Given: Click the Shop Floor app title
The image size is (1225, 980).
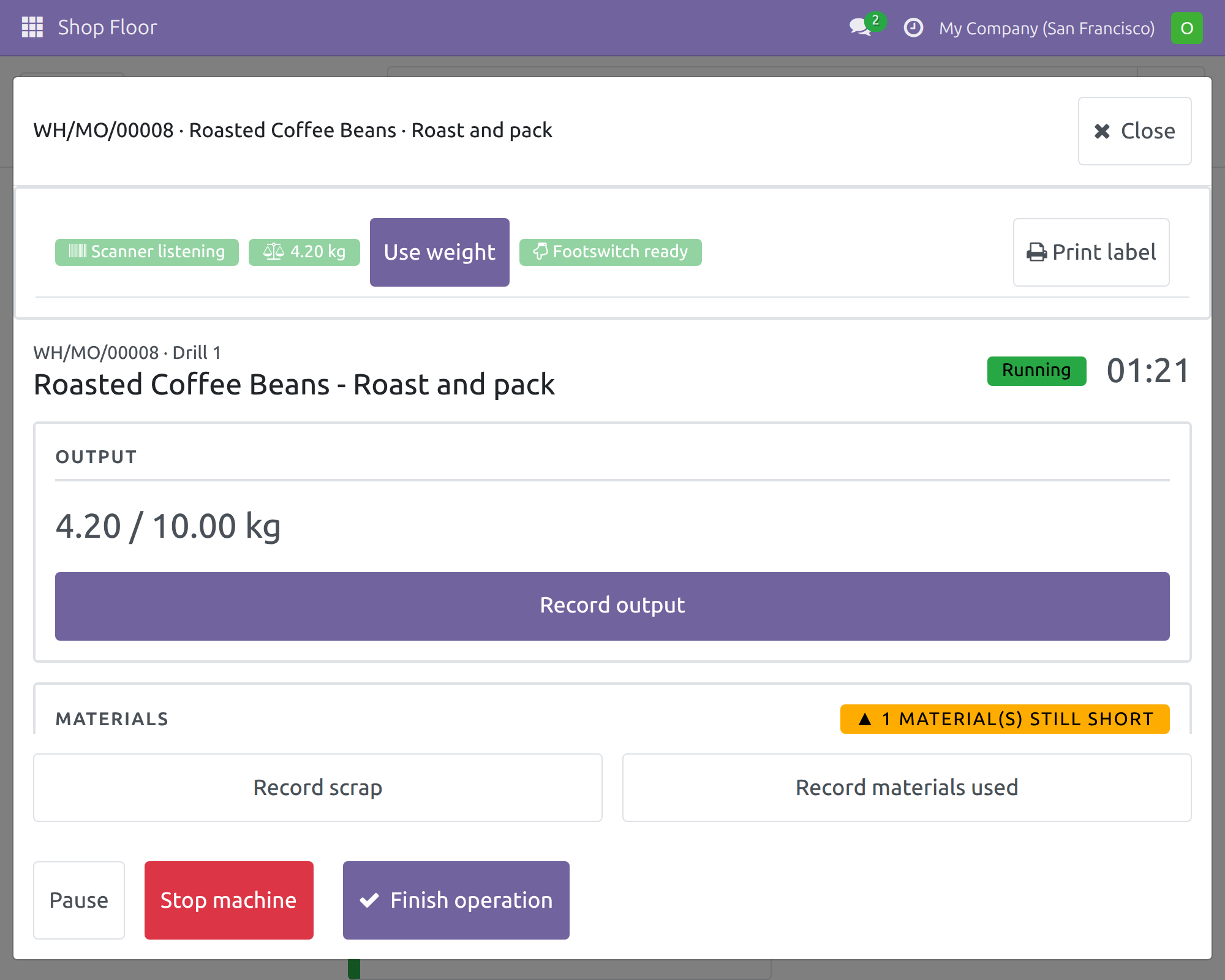Looking at the screenshot, I should [108, 28].
